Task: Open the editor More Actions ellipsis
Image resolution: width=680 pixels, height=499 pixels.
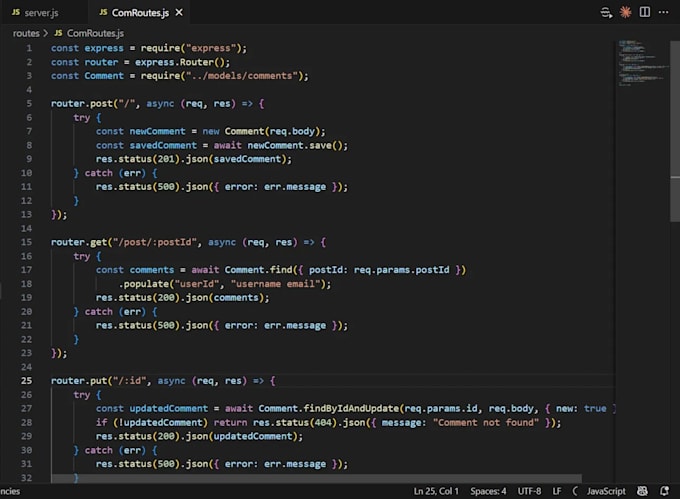Action: pyautogui.click(x=664, y=12)
